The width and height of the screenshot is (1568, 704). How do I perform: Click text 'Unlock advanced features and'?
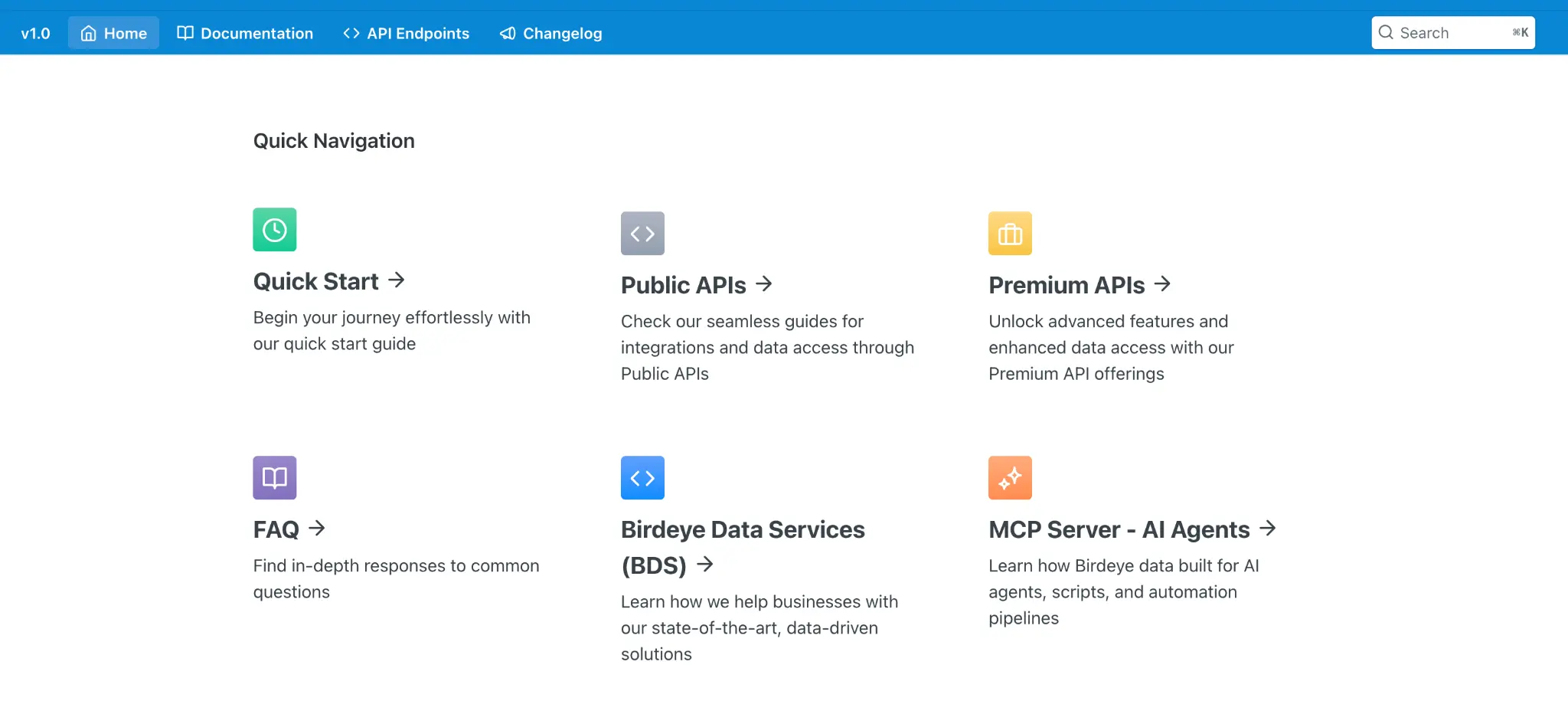[1108, 321]
